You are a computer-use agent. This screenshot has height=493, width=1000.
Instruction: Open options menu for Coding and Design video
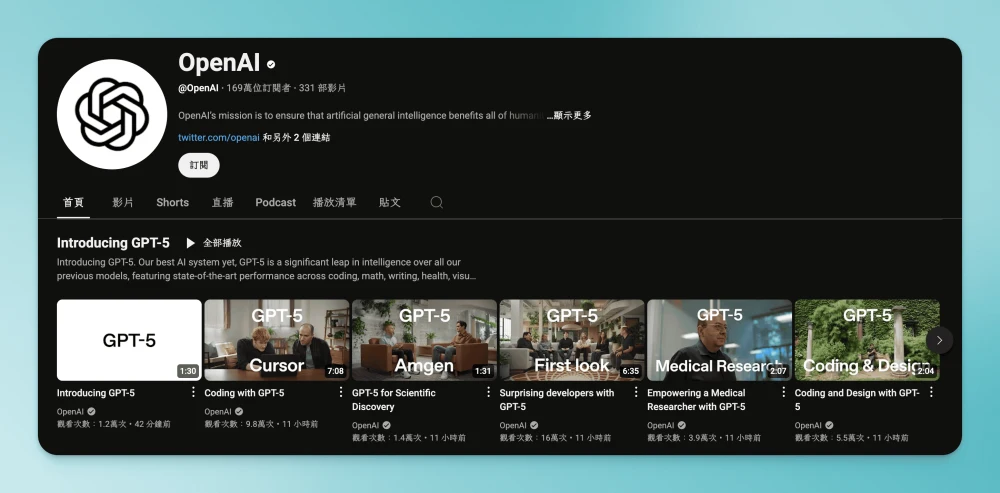click(x=931, y=392)
